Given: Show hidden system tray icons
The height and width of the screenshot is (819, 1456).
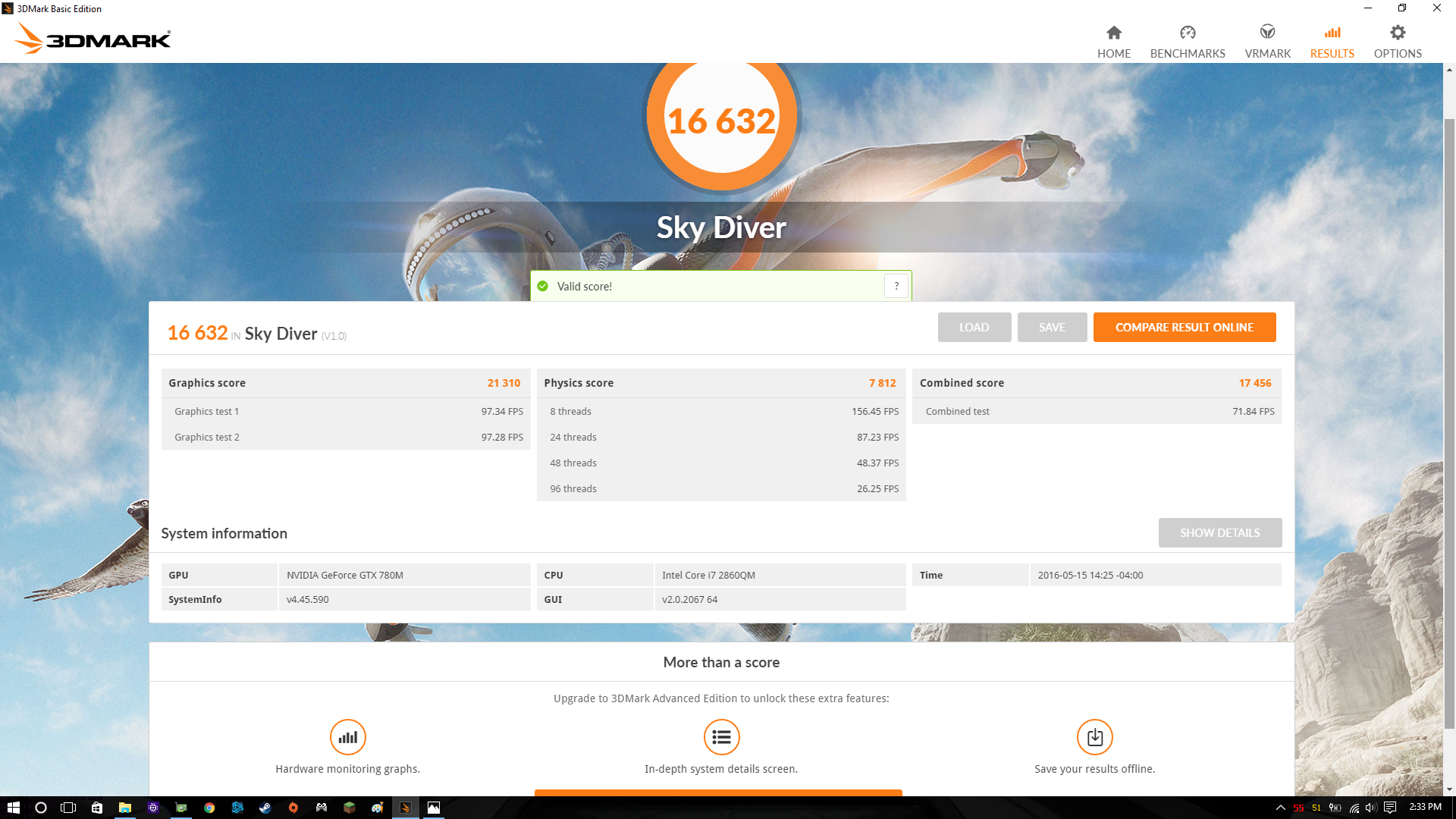Looking at the screenshot, I should 1280,808.
